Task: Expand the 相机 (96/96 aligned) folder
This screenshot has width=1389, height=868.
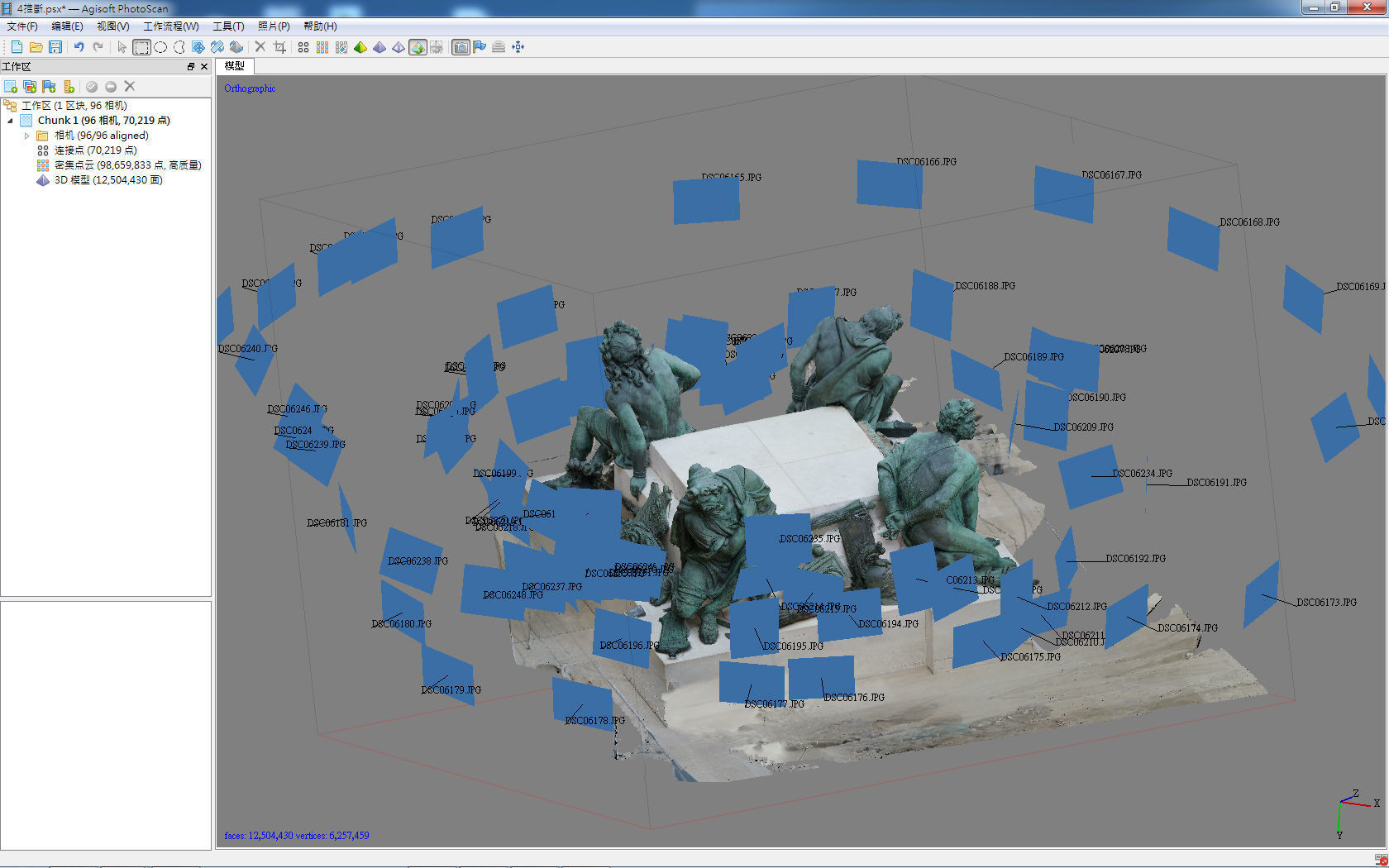Action: coord(26,136)
